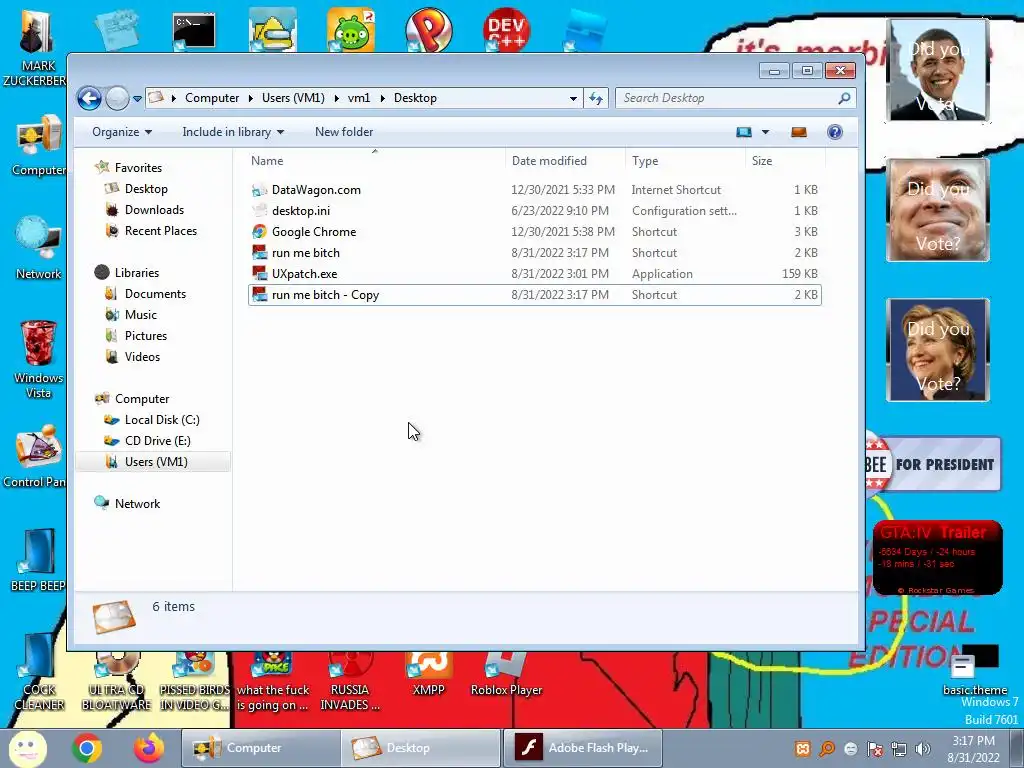Show the preview pane icon
The image size is (1024, 768).
pyautogui.click(x=799, y=132)
